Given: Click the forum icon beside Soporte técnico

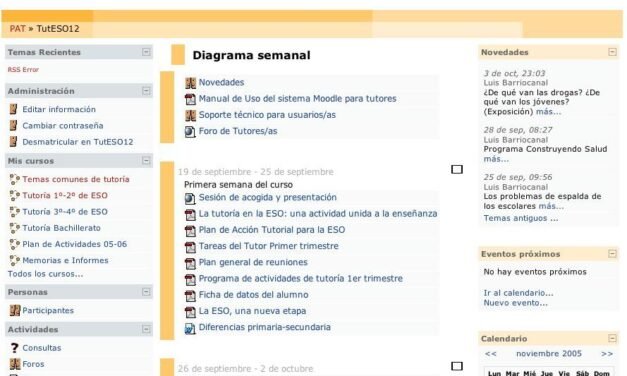Looking at the screenshot, I should 190,115.
